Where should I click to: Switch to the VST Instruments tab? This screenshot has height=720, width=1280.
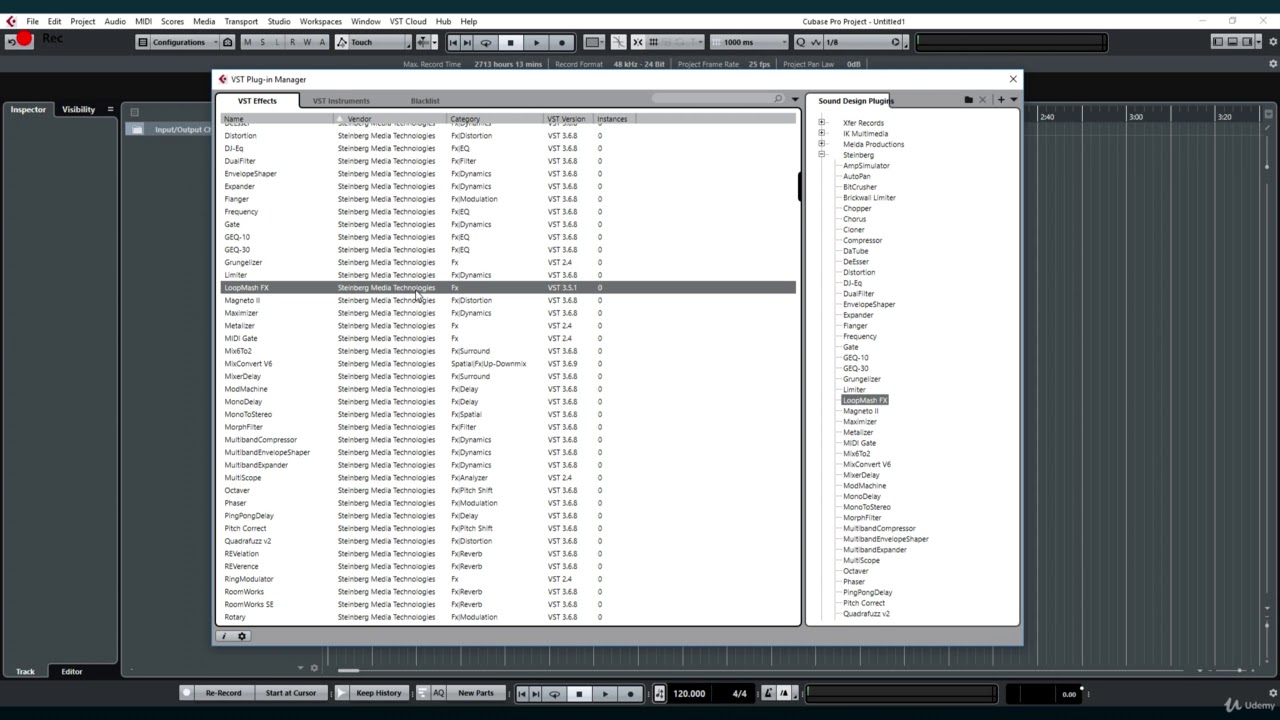(x=341, y=101)
